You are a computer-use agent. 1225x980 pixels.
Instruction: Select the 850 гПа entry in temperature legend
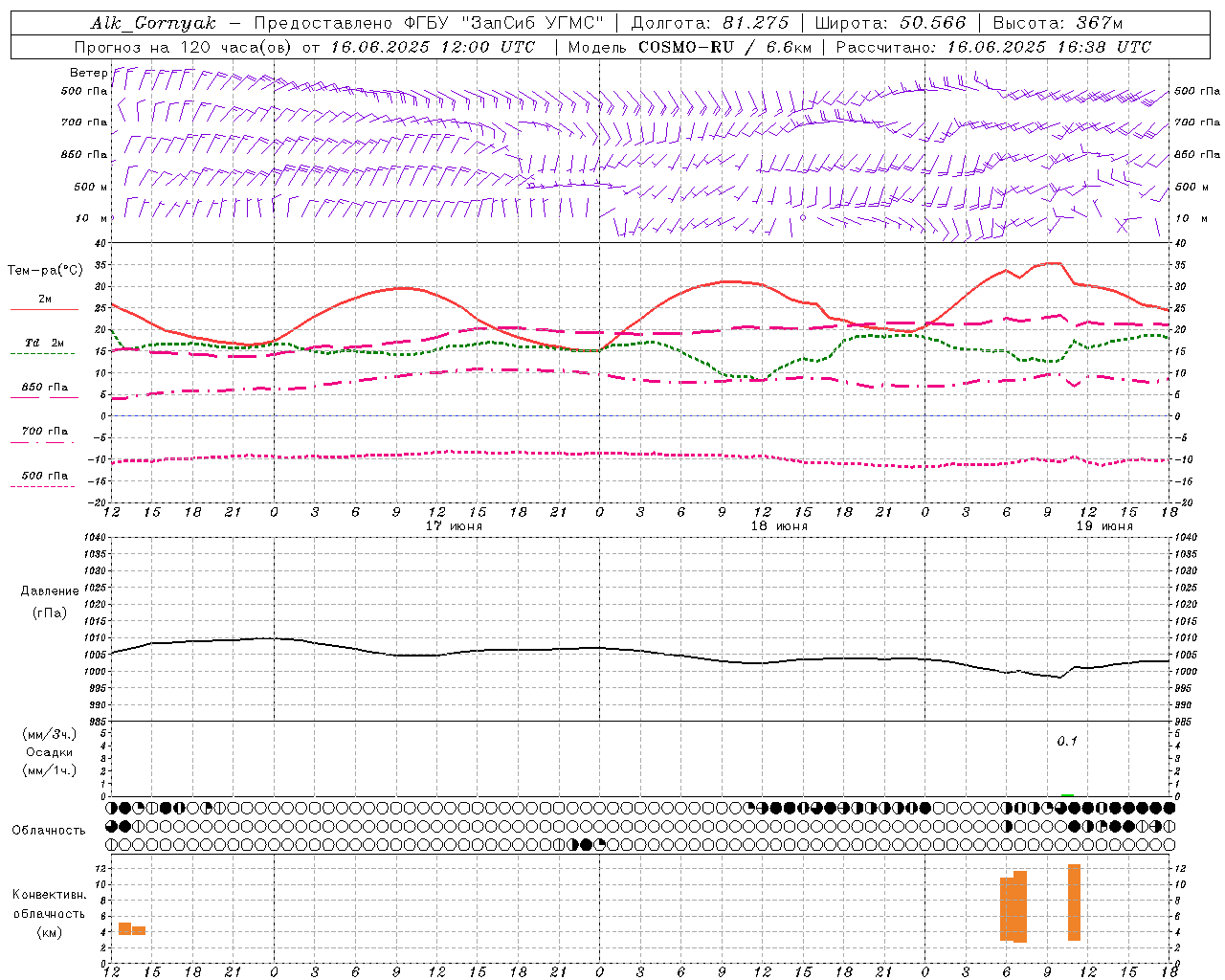click(44, 388)
